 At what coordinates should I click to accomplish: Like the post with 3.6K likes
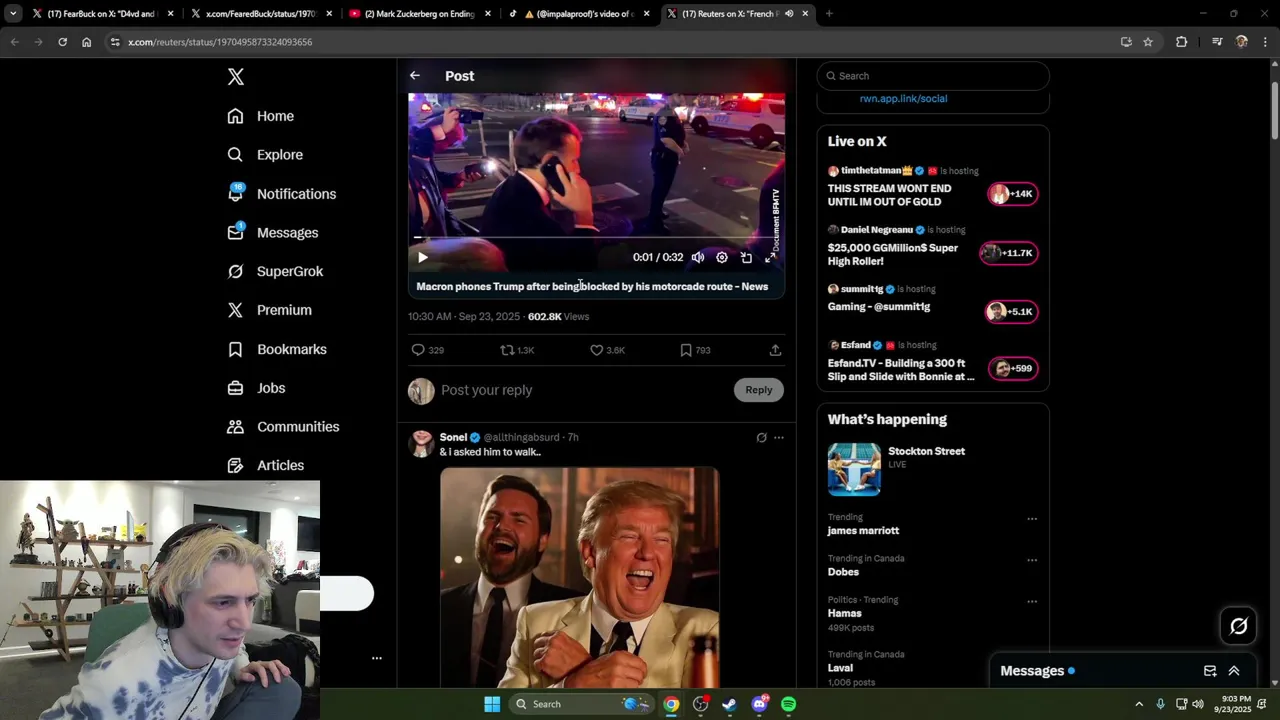pos(607,350)
